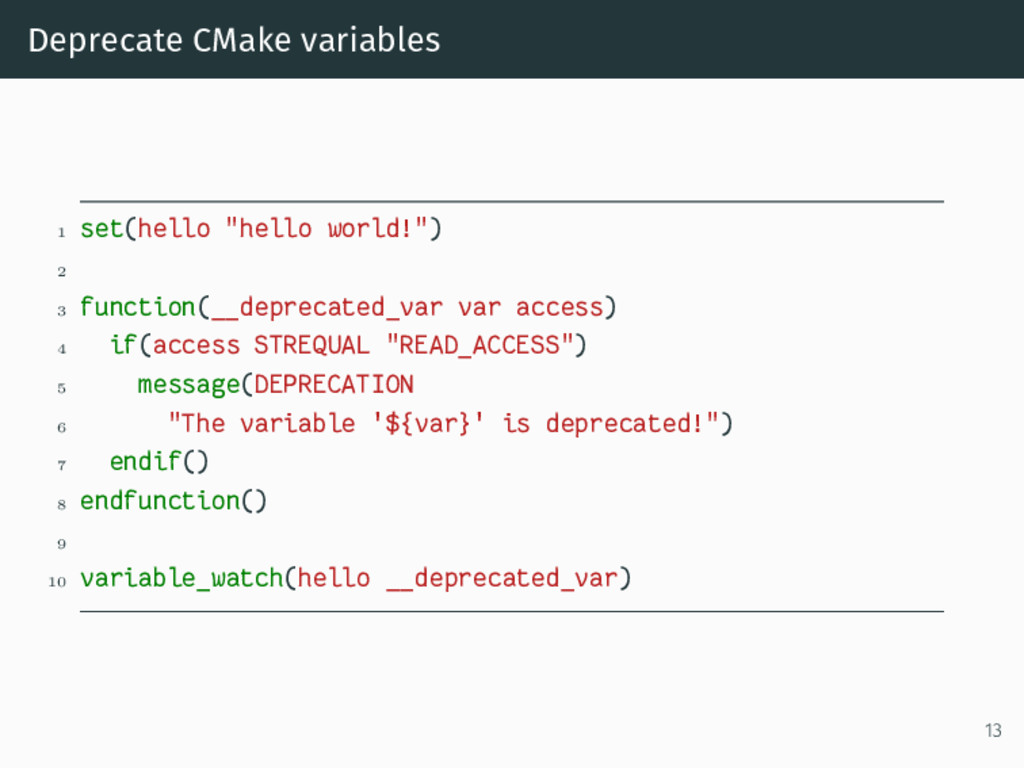
Task: Click line number 1 in the gutter
Action: coord(61,232)
